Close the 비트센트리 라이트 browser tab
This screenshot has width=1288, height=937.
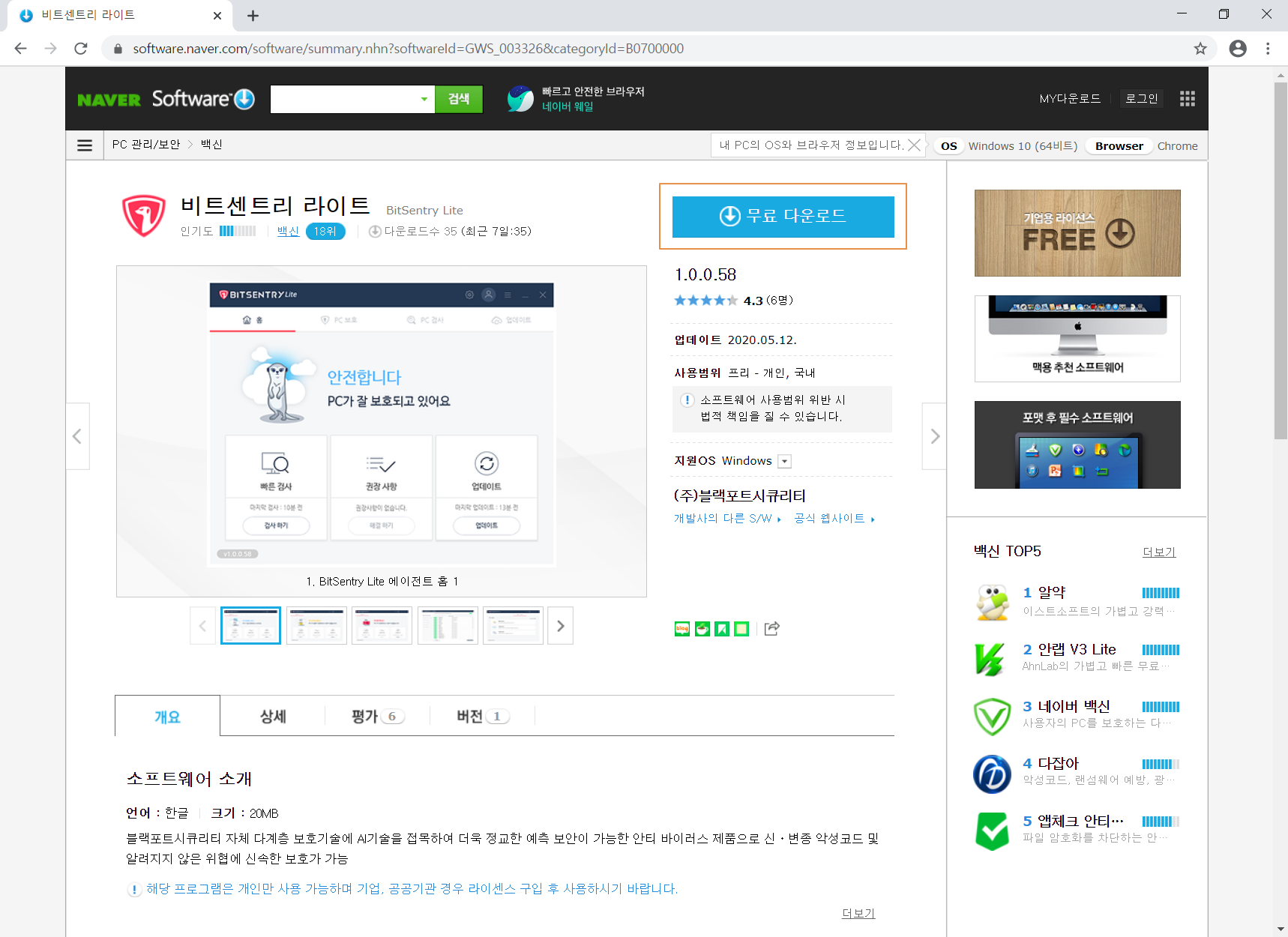tap(217, 16)
